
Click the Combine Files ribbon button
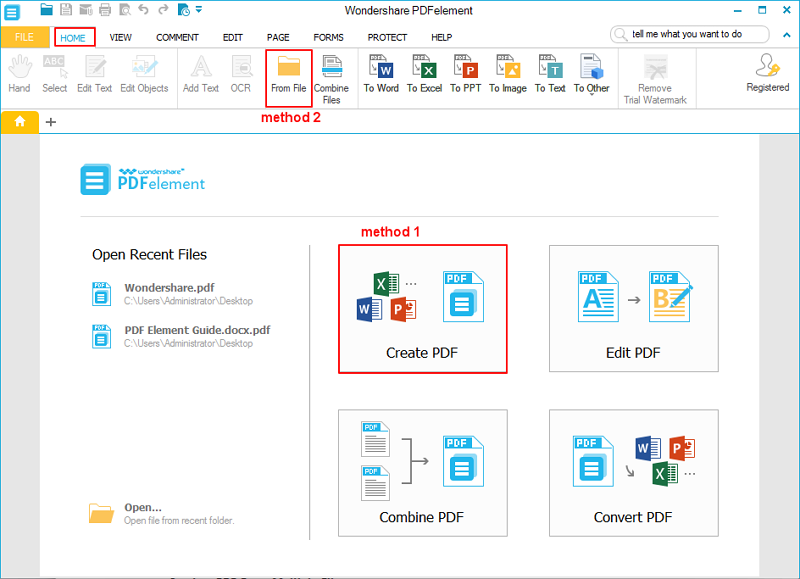332,79
